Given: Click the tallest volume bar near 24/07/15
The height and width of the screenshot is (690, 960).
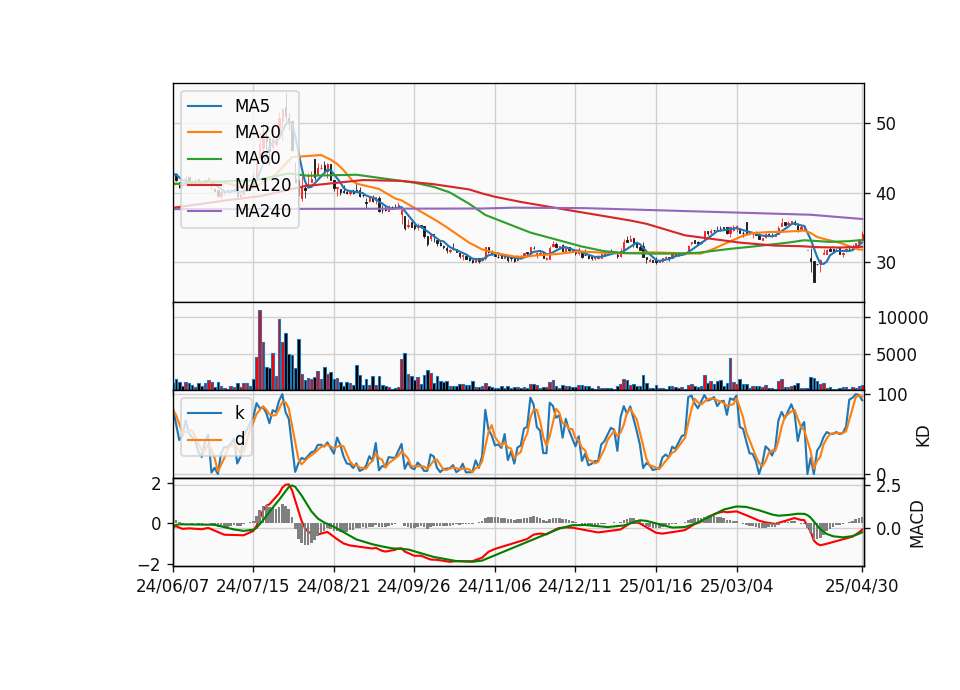Looking at the screenshot, I should 260,350.
